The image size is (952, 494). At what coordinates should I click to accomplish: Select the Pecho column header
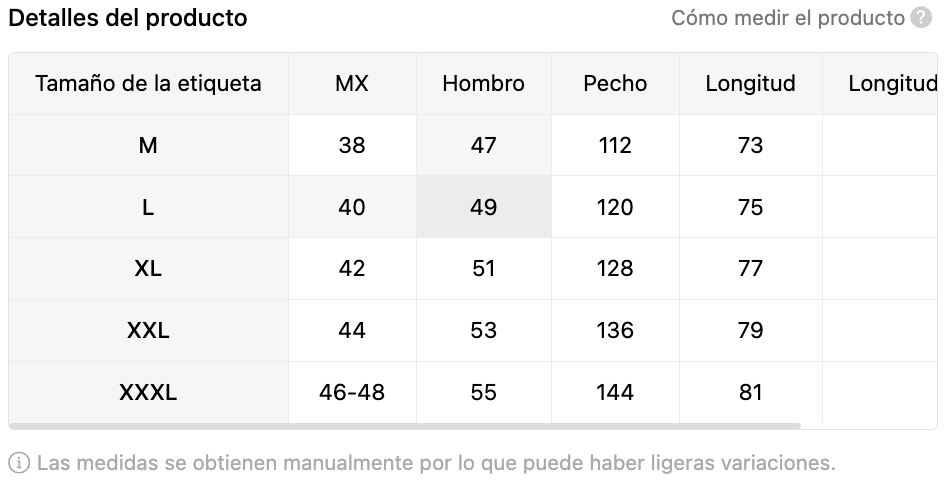point(615,84)
